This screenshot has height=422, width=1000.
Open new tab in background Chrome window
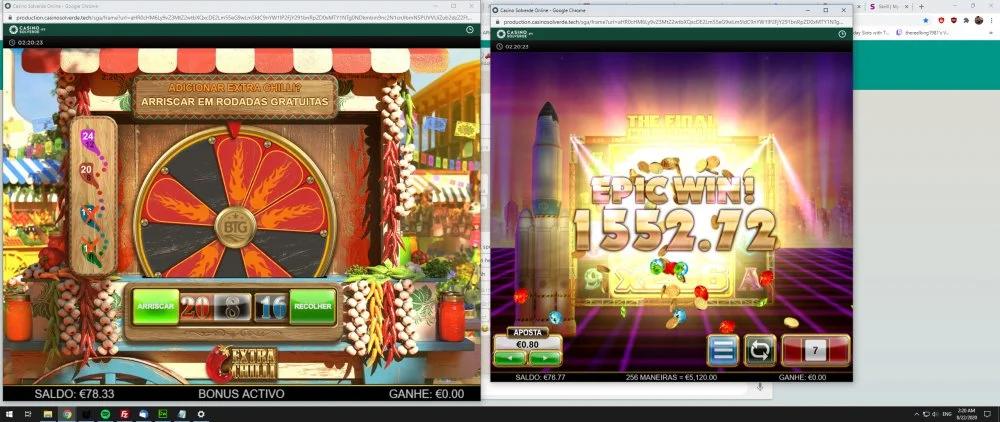click(x=921, y=6)
